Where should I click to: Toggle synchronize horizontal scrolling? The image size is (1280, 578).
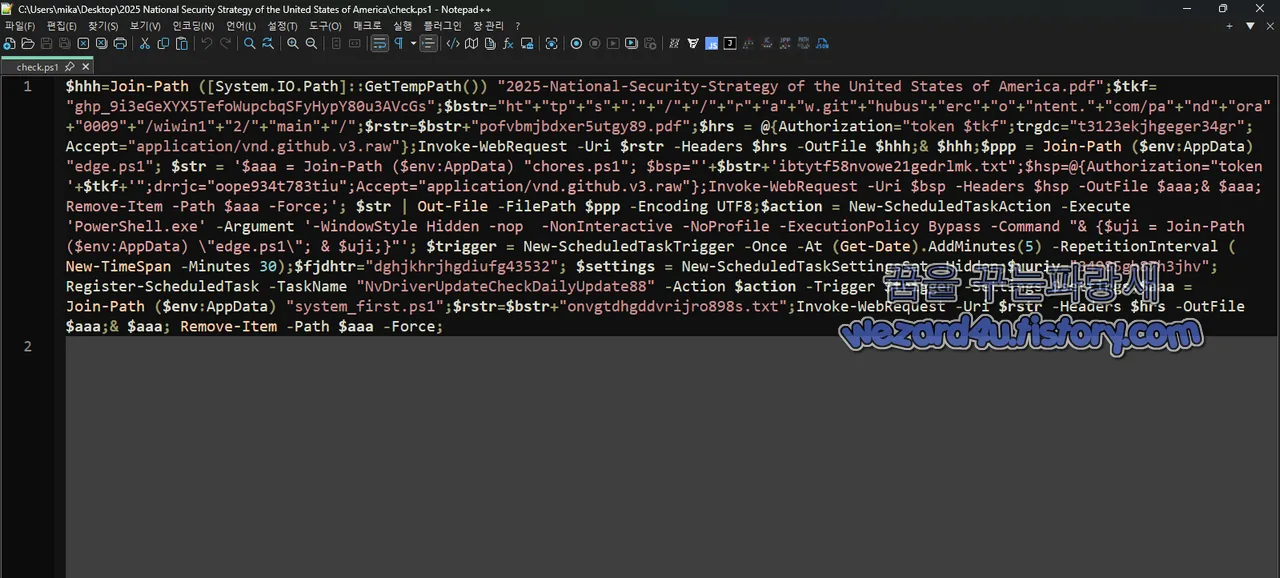click(355, 44)
